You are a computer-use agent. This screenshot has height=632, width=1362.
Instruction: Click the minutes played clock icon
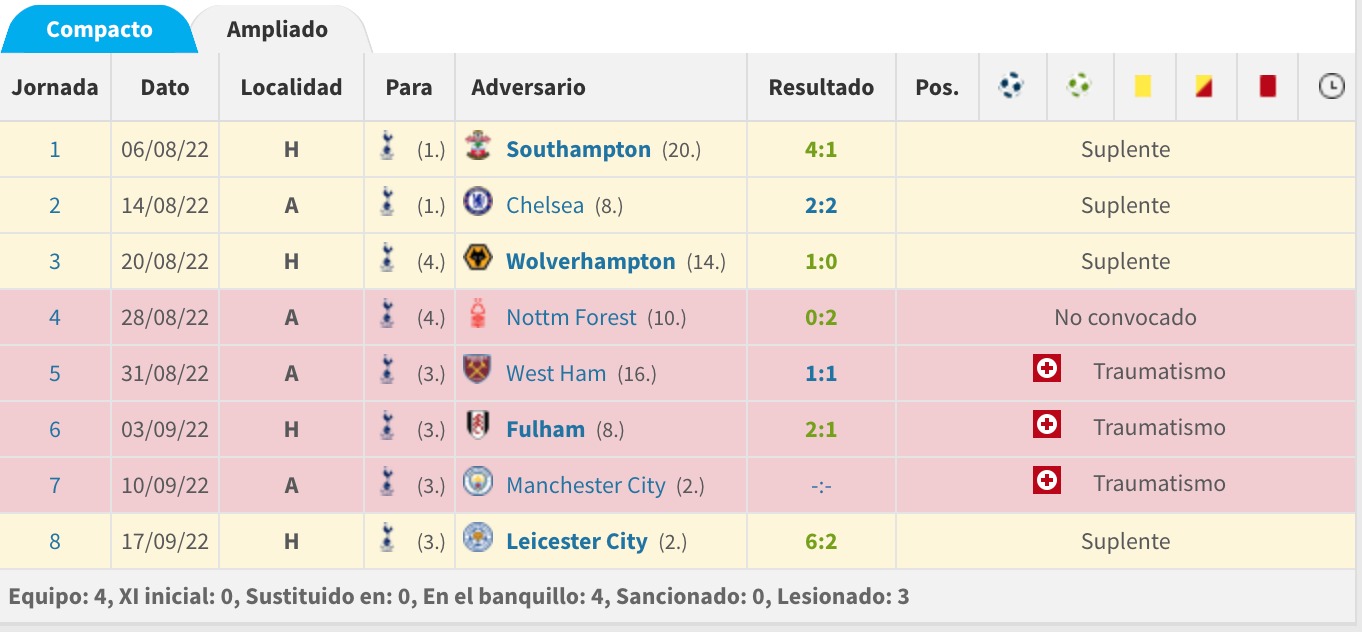[x=1331, y=87]
